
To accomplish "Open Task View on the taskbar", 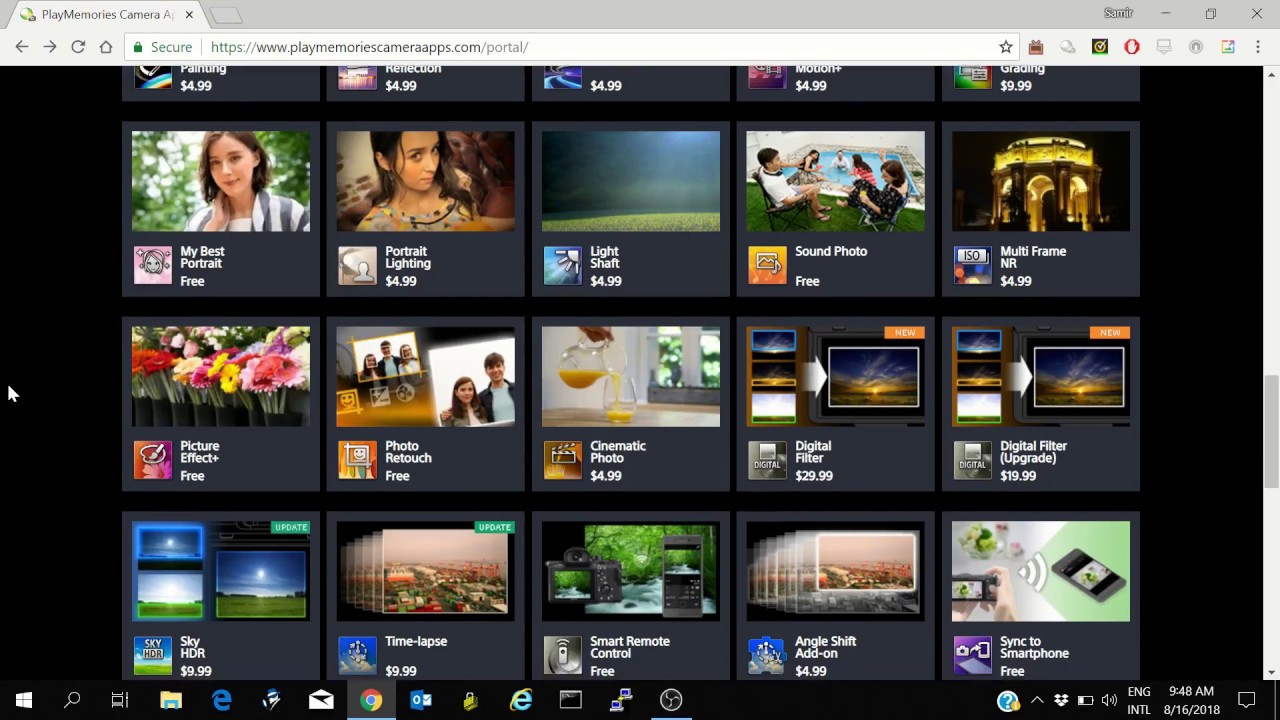I will pos(120,700).
